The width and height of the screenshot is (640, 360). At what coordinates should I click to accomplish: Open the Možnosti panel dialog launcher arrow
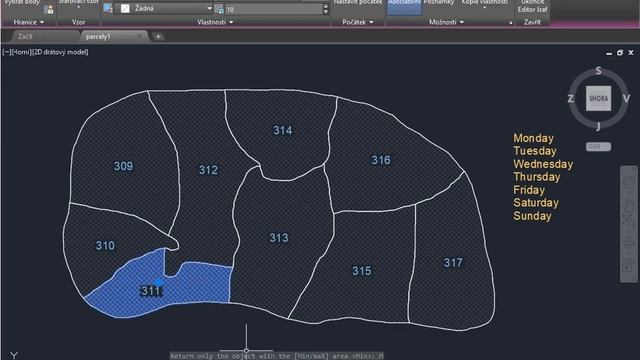click(x=511, y=23)
